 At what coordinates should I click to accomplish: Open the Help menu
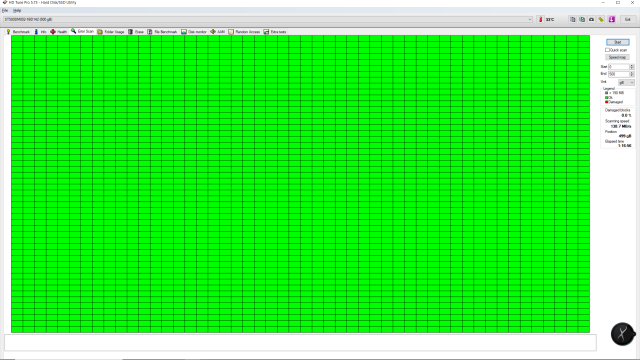17,11
